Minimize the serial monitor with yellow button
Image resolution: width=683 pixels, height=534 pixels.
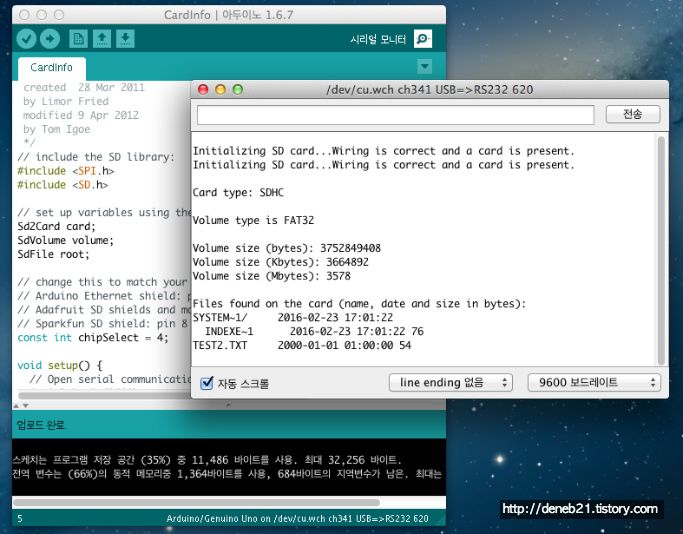point(220,89)
